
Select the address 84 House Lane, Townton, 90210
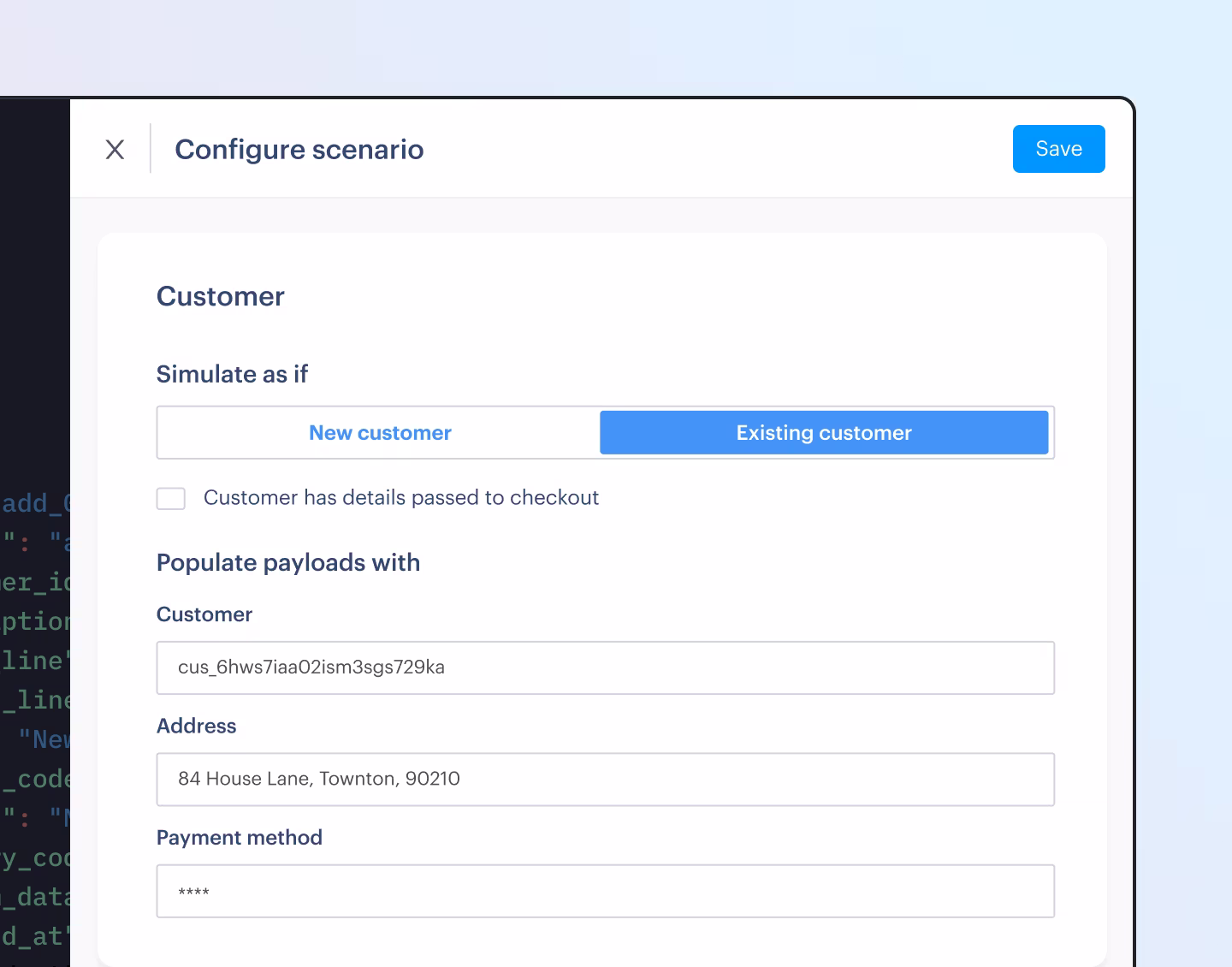point(317,779)
